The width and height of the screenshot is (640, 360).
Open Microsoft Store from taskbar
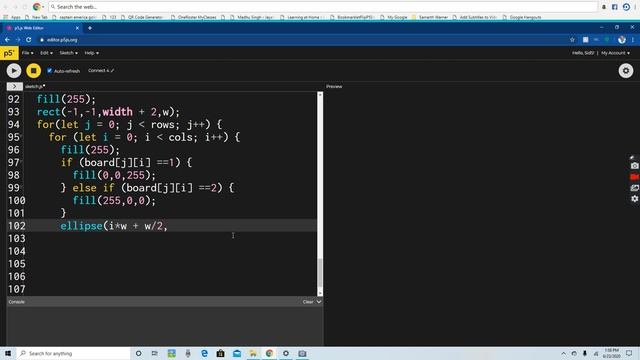click(220, 353)
